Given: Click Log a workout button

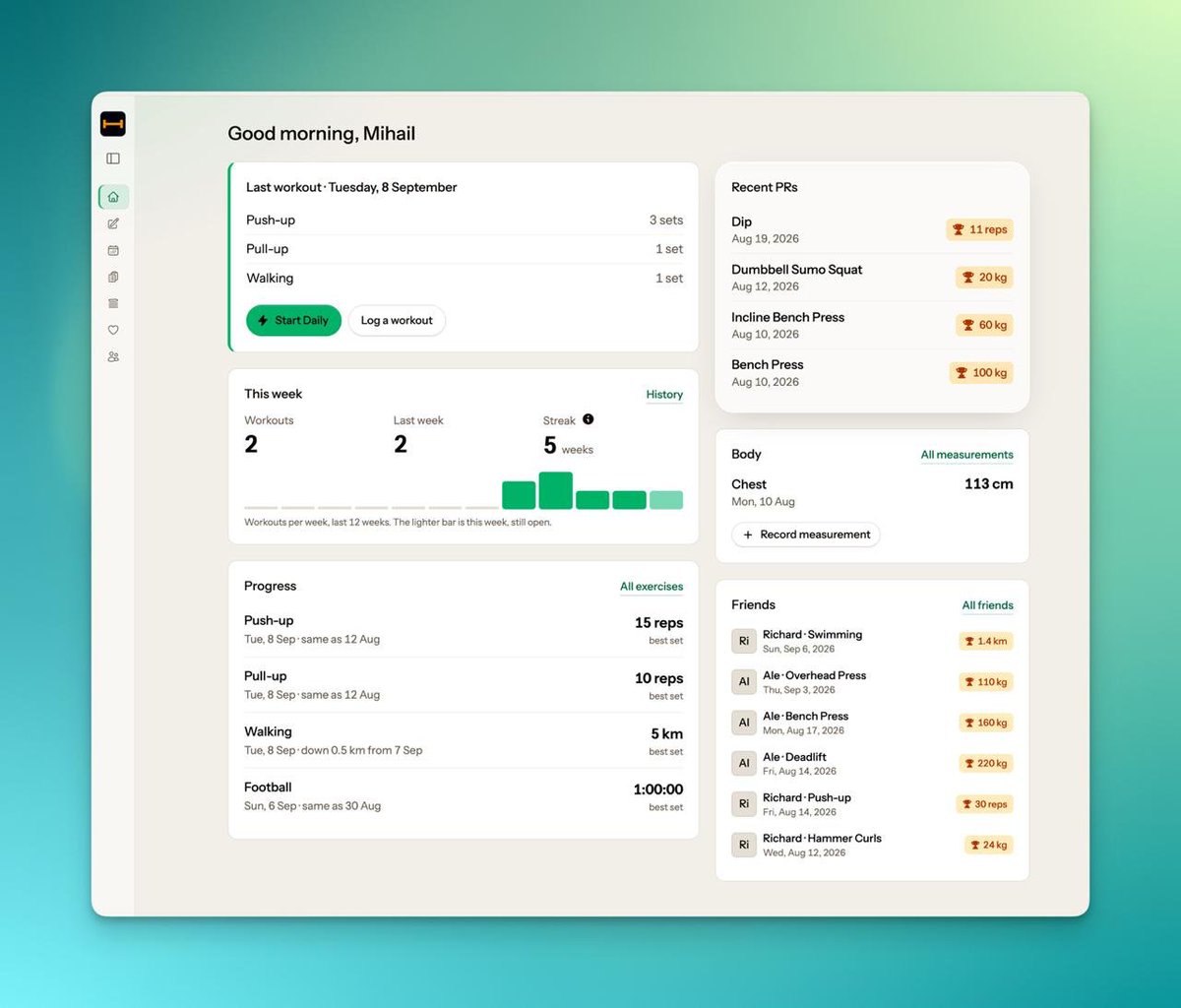Looking at the screenshot, I should pyautogui.click(x=397, y=321).
